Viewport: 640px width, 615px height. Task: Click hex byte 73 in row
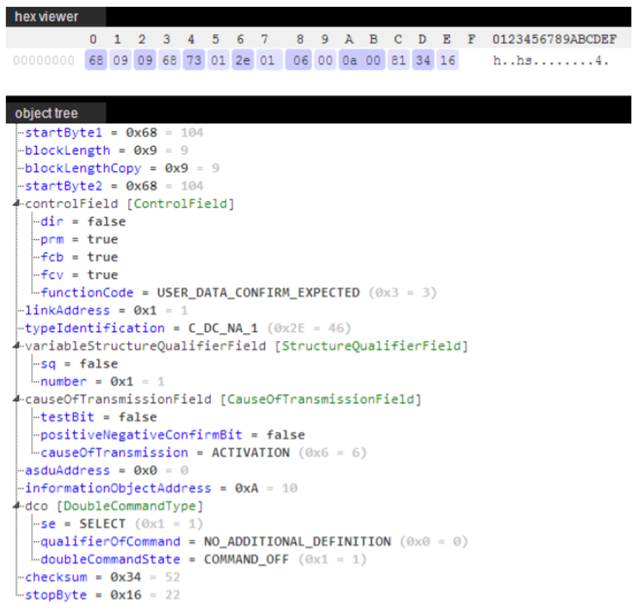coord(190,61)
